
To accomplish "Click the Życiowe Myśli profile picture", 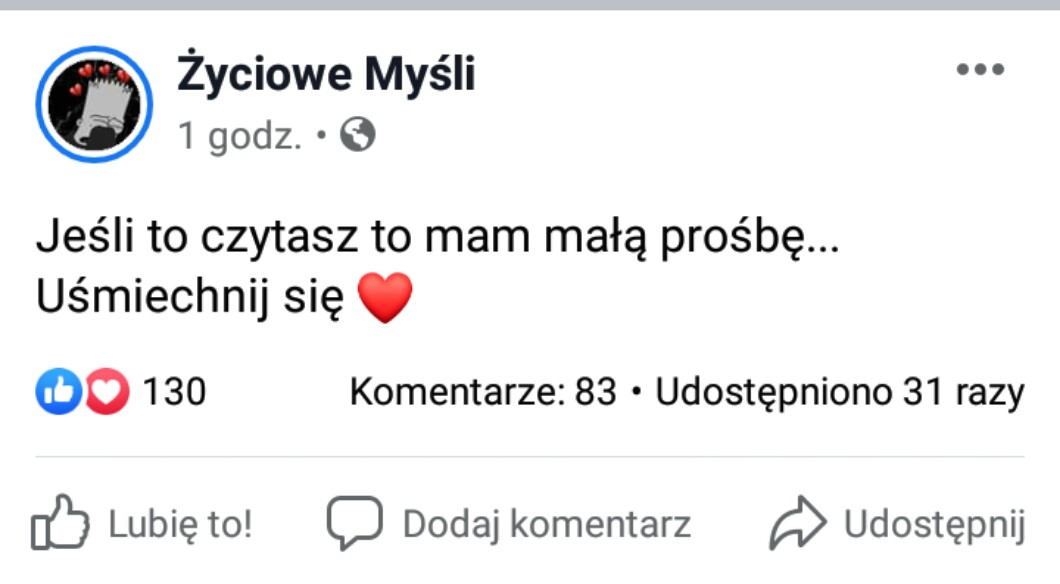I will point(94,104).
